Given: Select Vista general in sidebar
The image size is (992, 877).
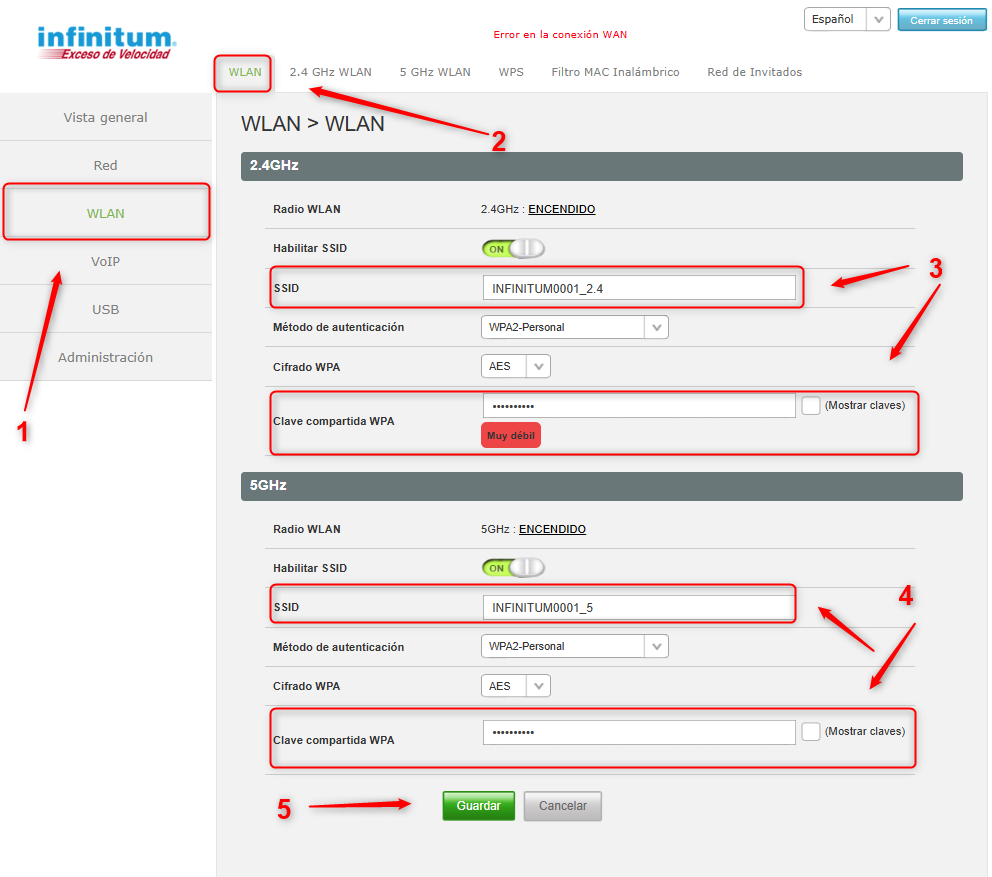Looking at the screenshot, I should tap(105, 117).
